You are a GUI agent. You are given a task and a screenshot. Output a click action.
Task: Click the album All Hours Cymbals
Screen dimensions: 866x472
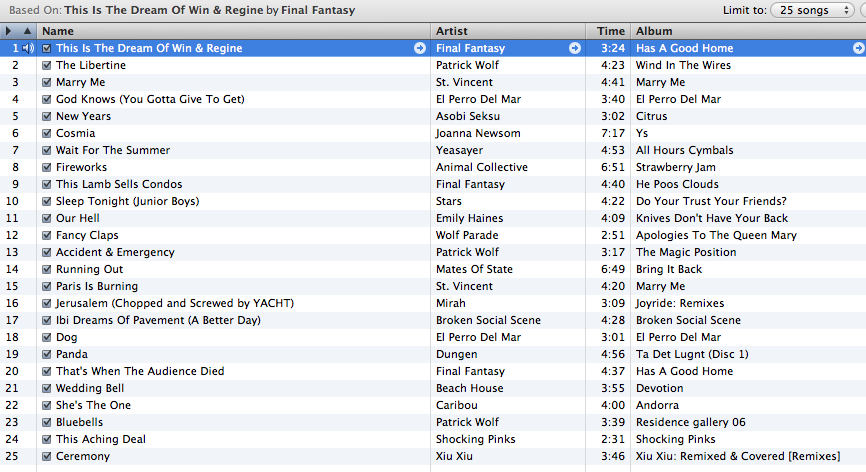[684, 150]
